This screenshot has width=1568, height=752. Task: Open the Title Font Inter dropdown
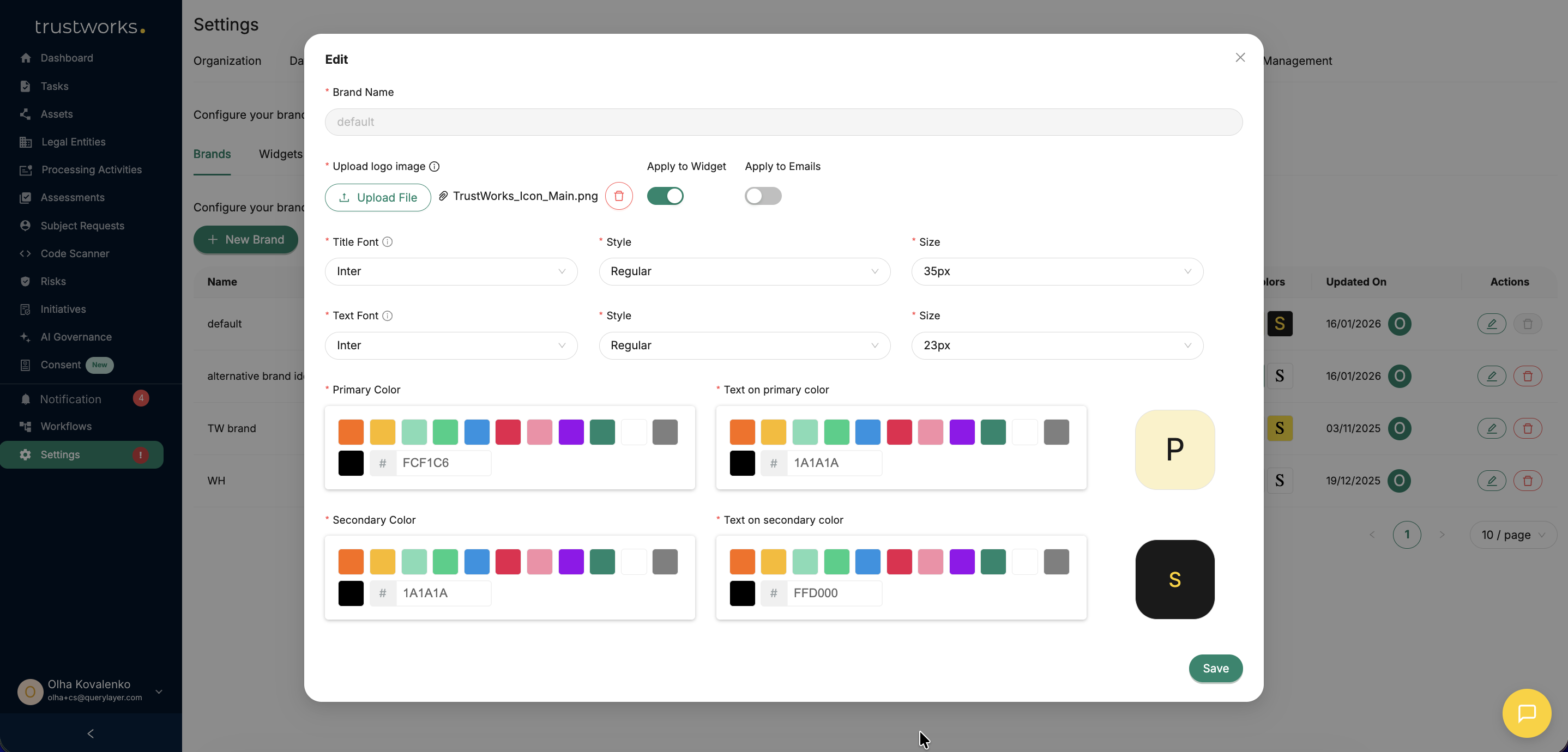tap(450, 271)
